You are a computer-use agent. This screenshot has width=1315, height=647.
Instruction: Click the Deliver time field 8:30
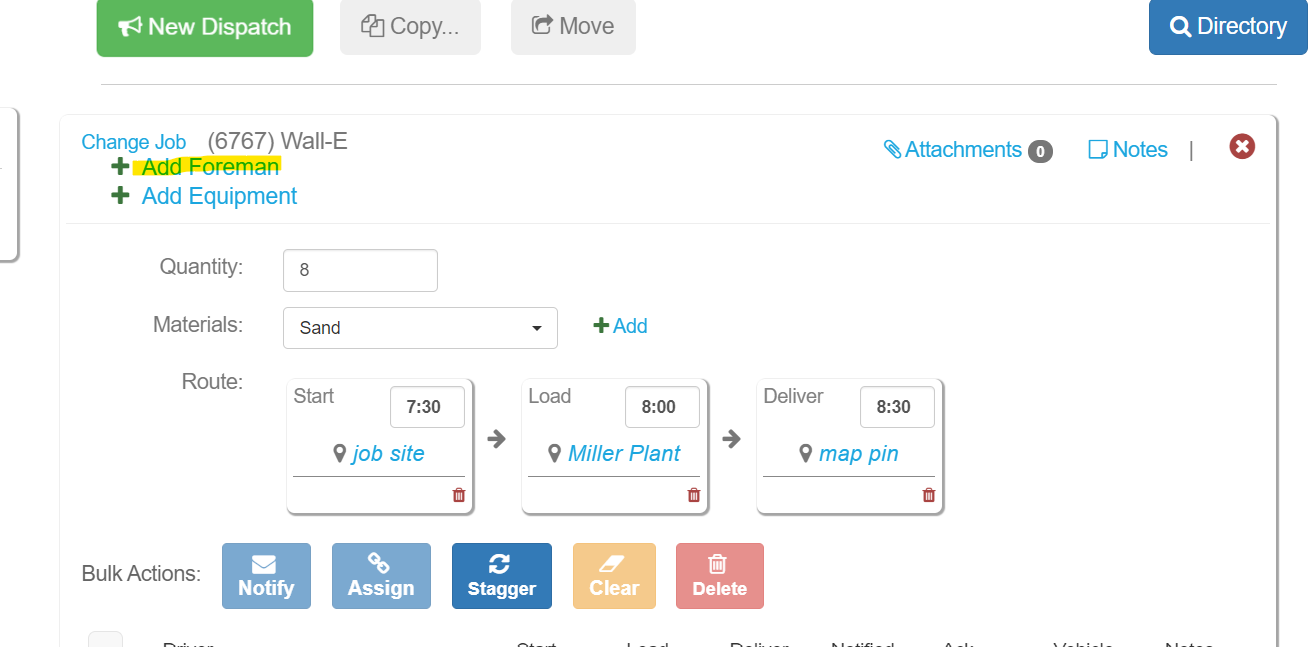click(x=897, y=407)
